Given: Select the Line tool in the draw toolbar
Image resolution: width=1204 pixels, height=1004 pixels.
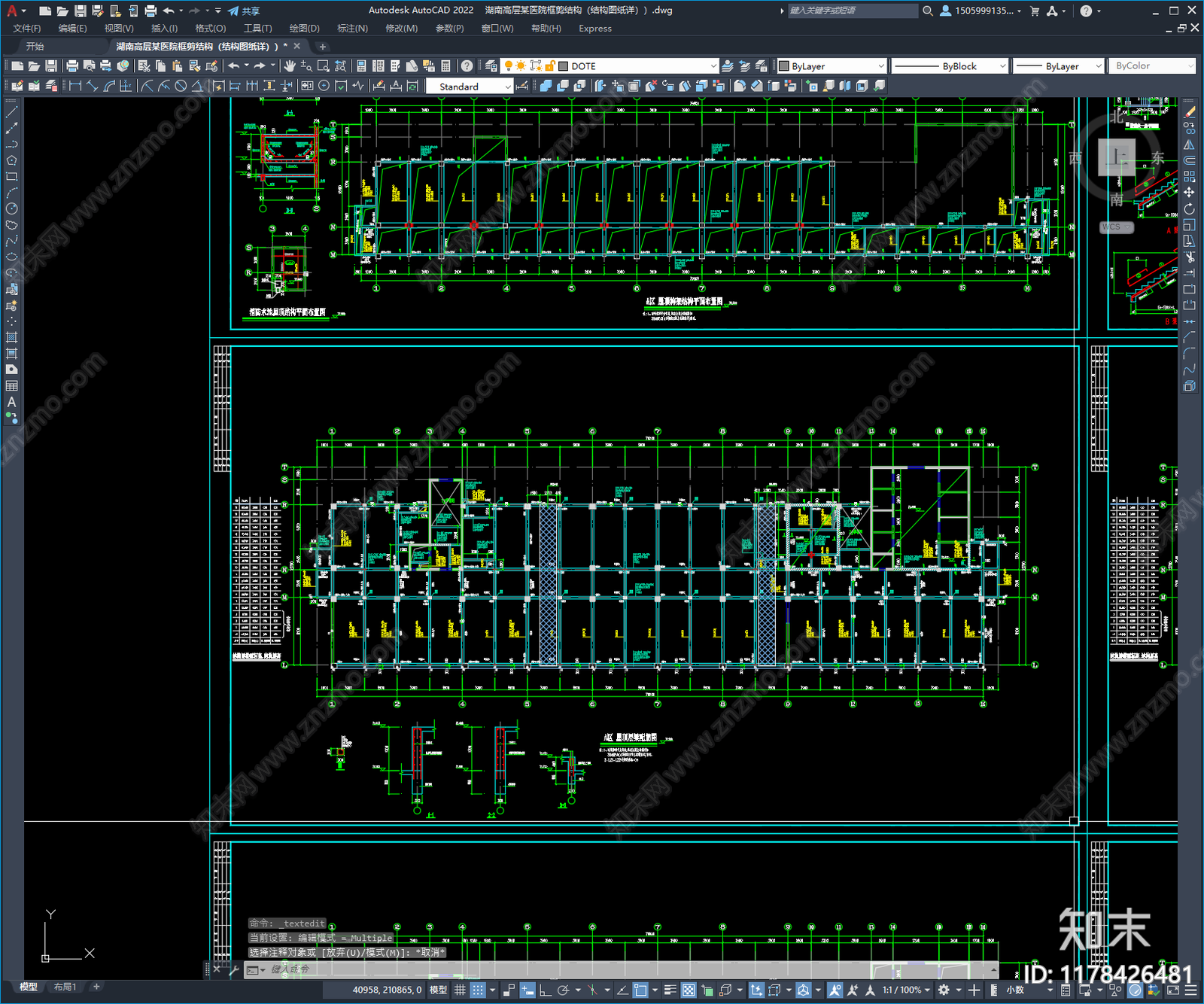Looking at the screenshot, I should tap(11, 112).
